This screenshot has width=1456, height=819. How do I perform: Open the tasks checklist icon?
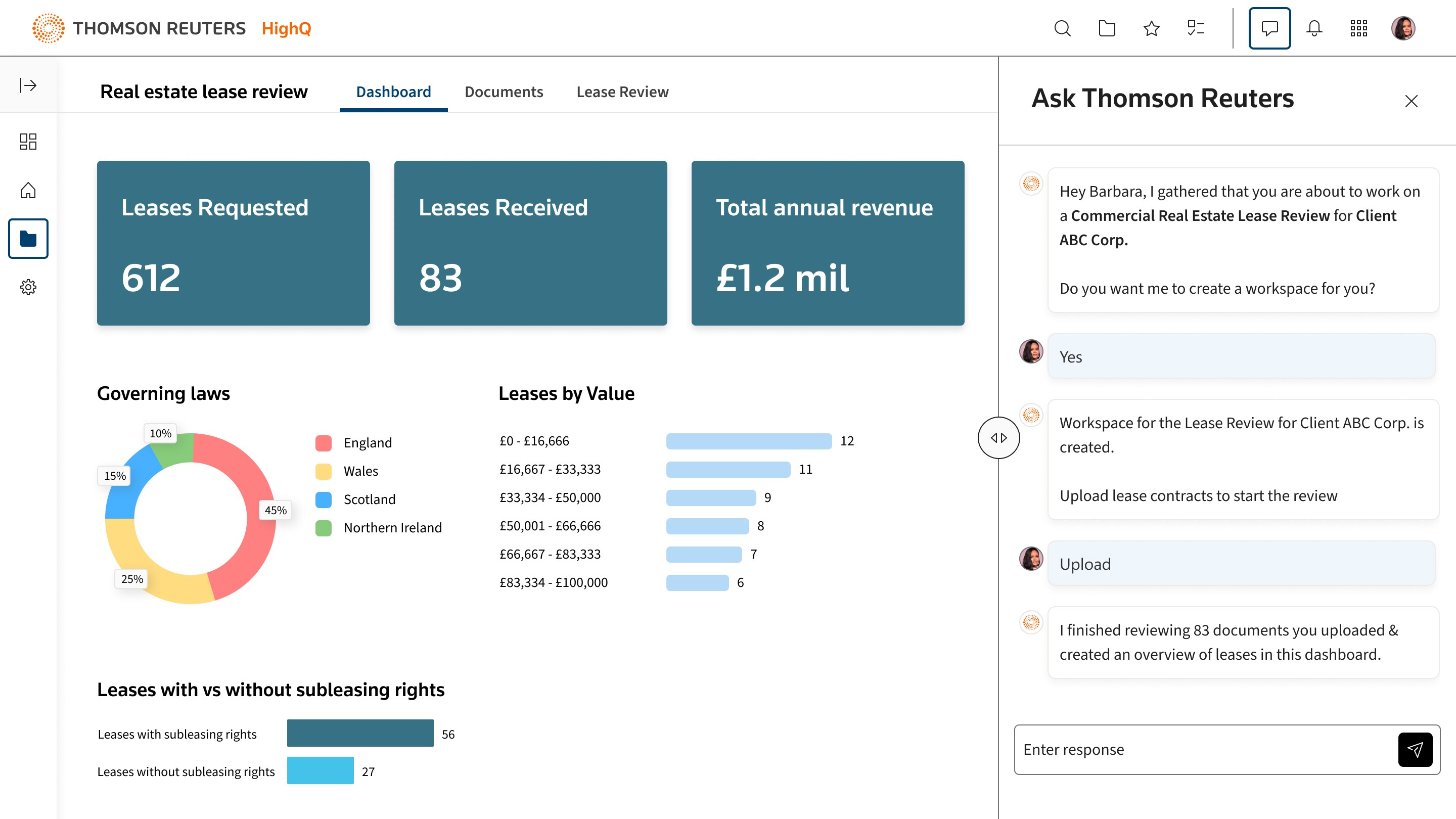[1196, 28]
